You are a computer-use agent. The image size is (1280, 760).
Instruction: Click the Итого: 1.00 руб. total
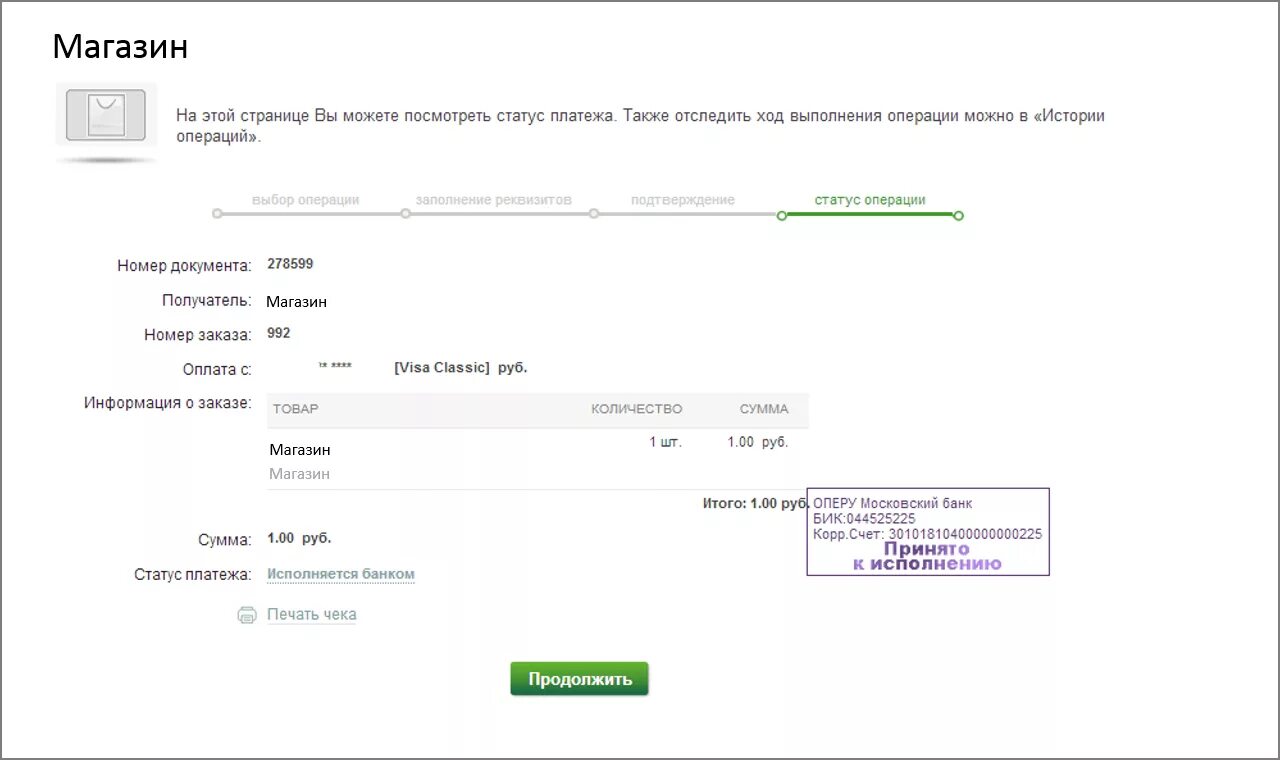[756, 503]
